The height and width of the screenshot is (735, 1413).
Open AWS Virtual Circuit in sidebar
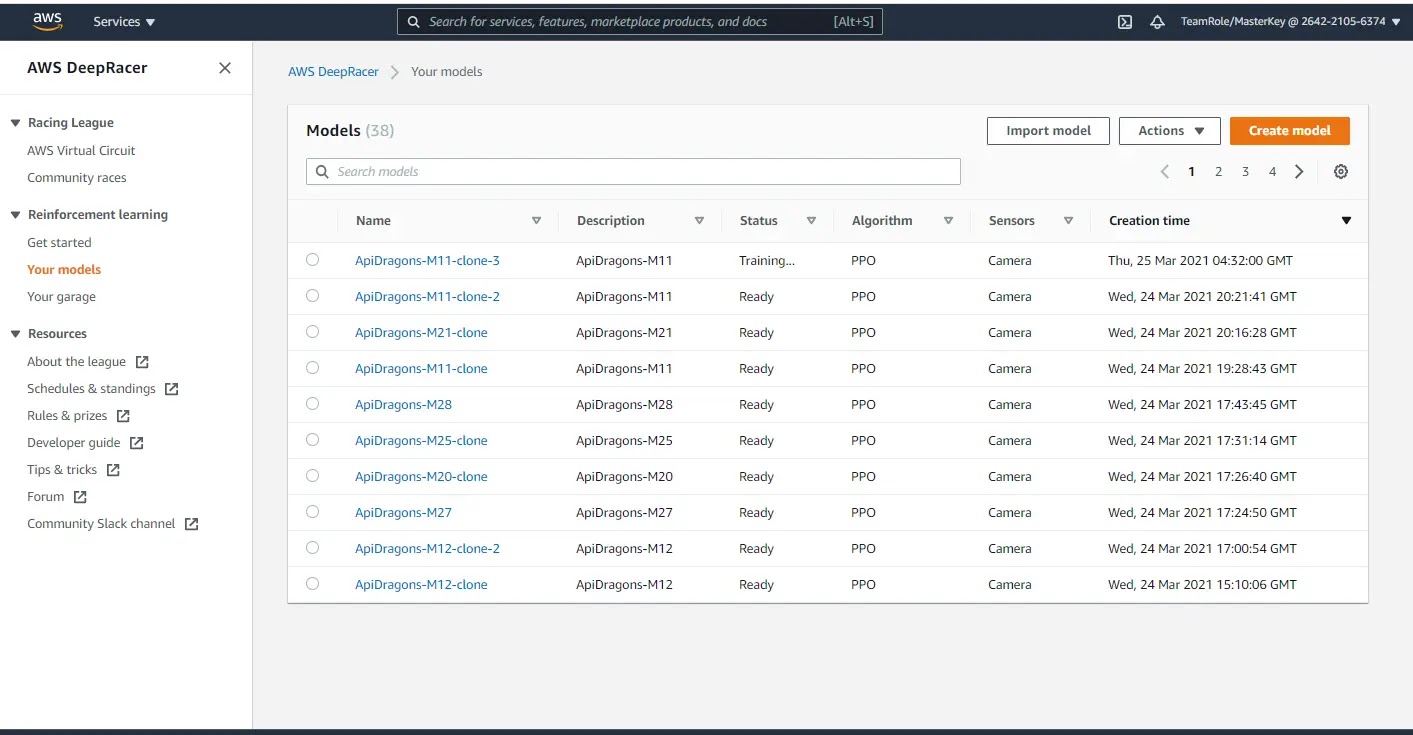click(81, 151)
